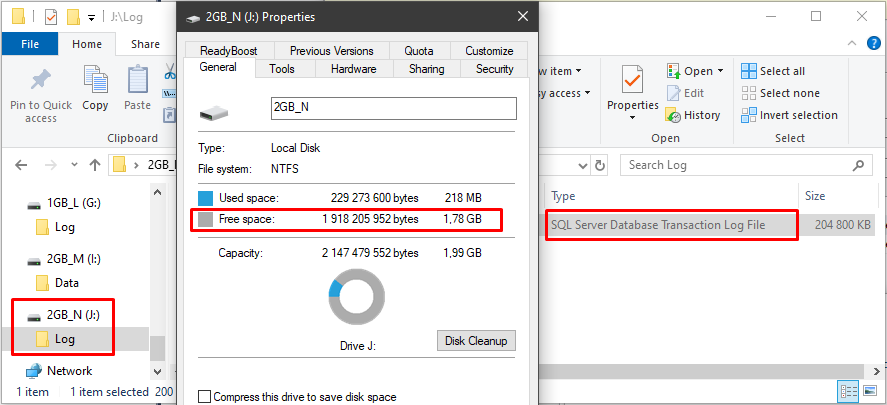
Task: Click the blue Used space color swatch
Action: pyautogui.click(x=206, y=198)
